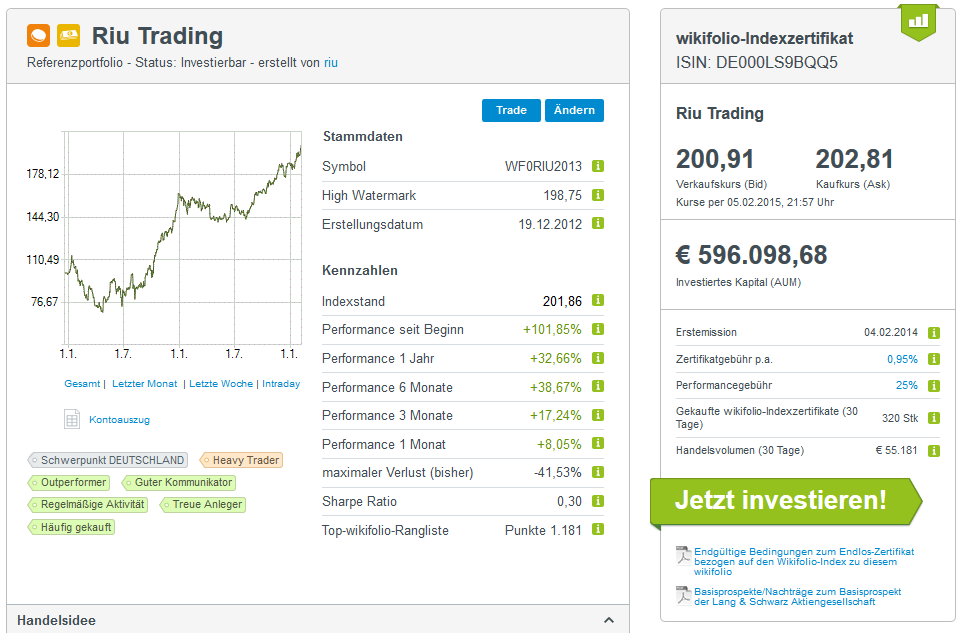This screenshot has height=633, width=966.
Task: Show info for Performance 6 Monate
Action: point(598,386)
